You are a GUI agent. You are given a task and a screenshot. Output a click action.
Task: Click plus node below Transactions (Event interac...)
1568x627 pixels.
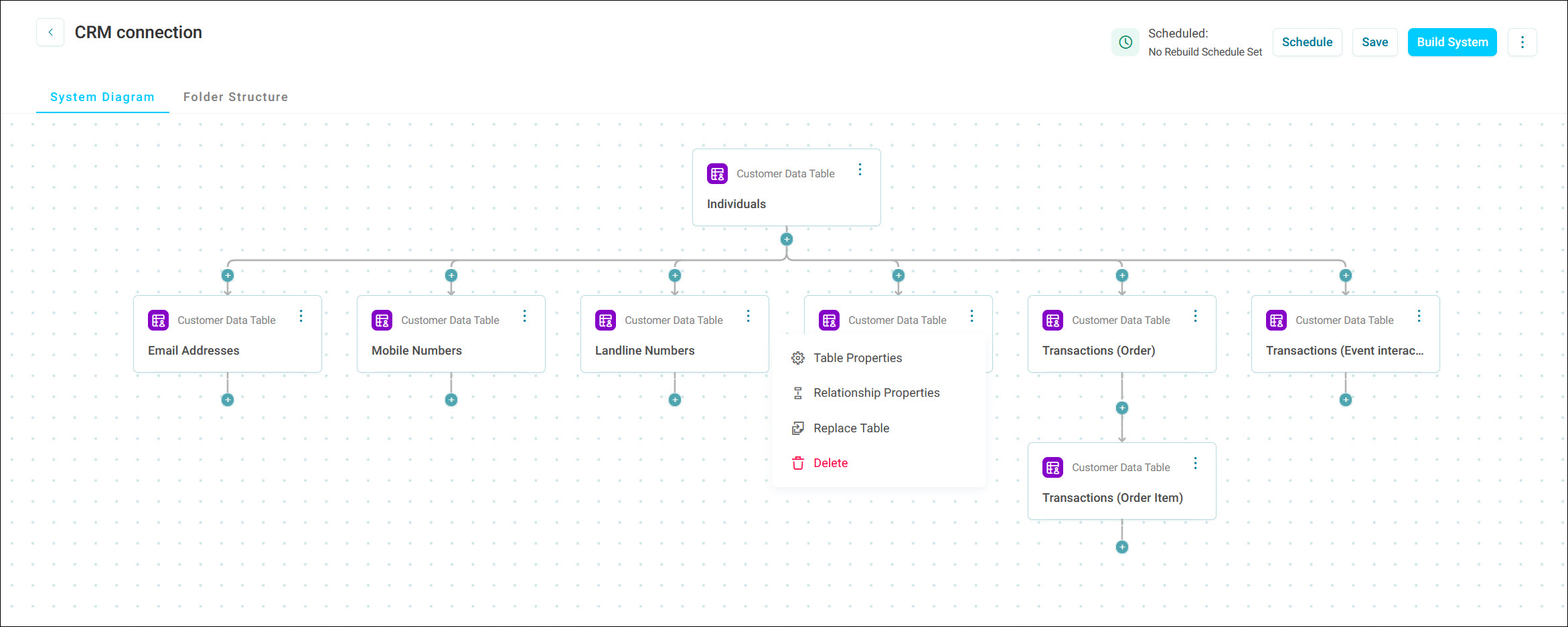coord(1346,399)
